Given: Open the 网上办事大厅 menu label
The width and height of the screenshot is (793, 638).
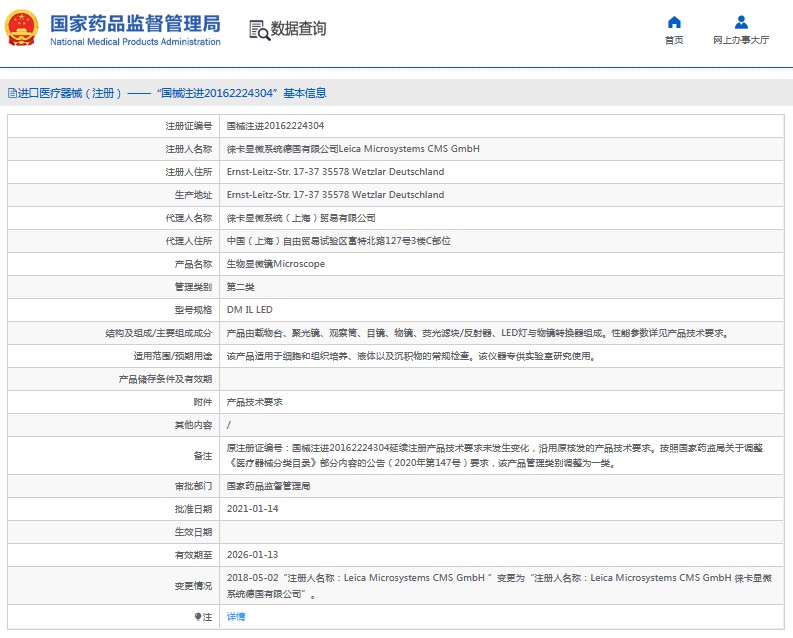Looking at the screenshot, I should click(741, 40).
